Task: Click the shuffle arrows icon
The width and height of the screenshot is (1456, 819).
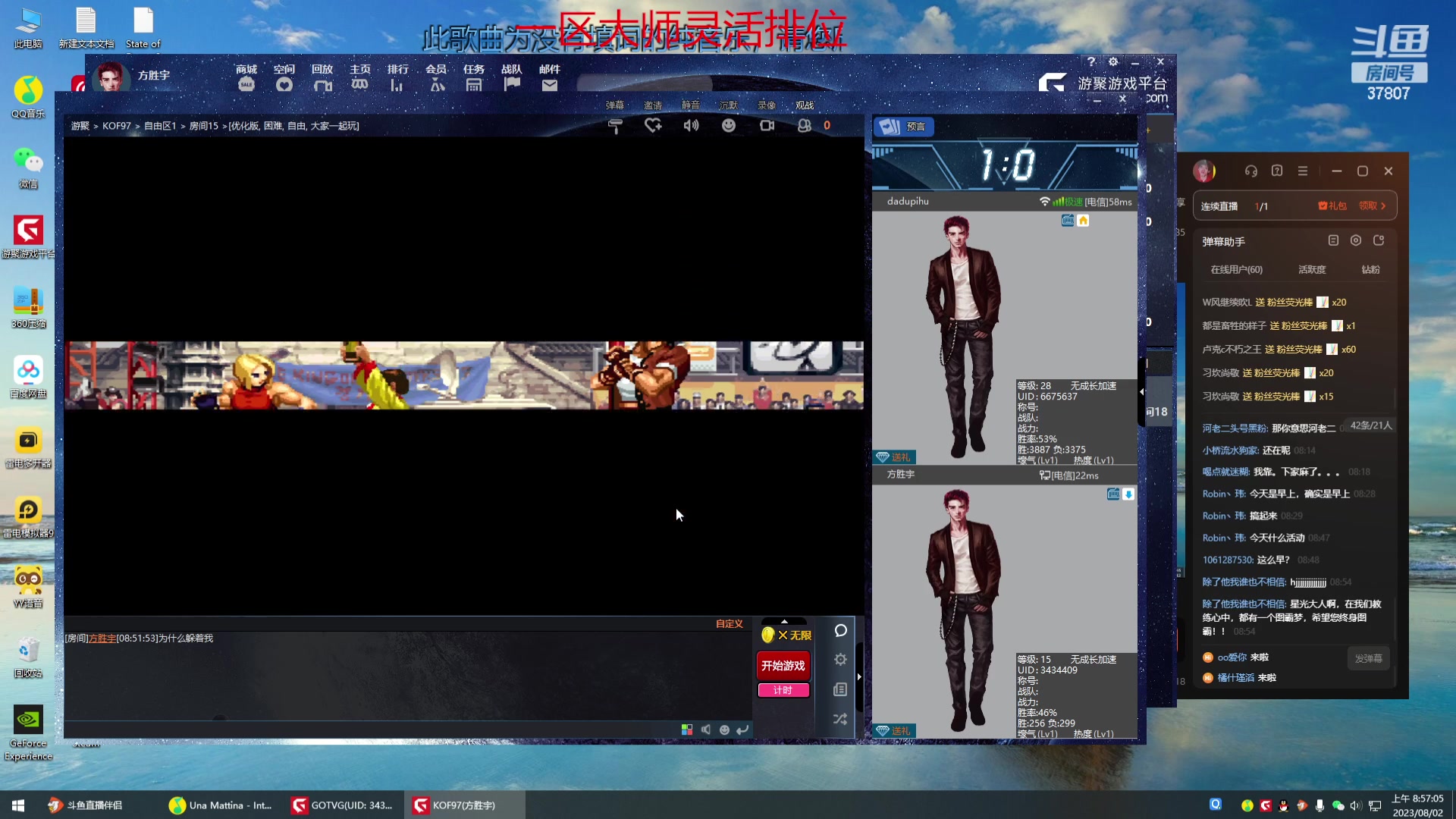Action: point(840,719)
